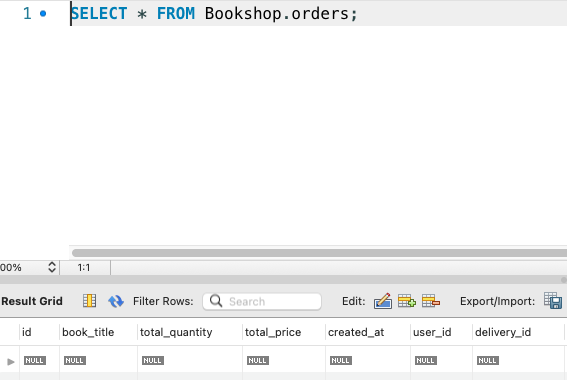Open the zoom percentage stepper arrows
Image resolution: width=567 pixels, height=380 pixels.
52,267
